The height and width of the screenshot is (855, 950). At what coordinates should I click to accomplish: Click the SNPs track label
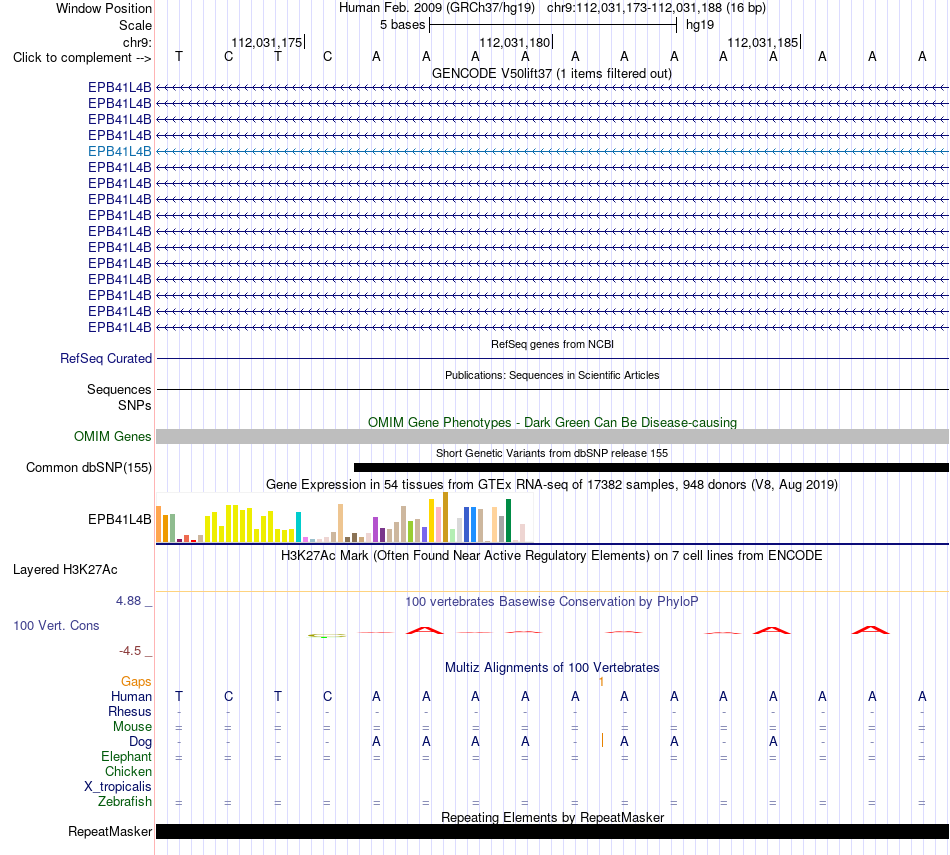135,405
